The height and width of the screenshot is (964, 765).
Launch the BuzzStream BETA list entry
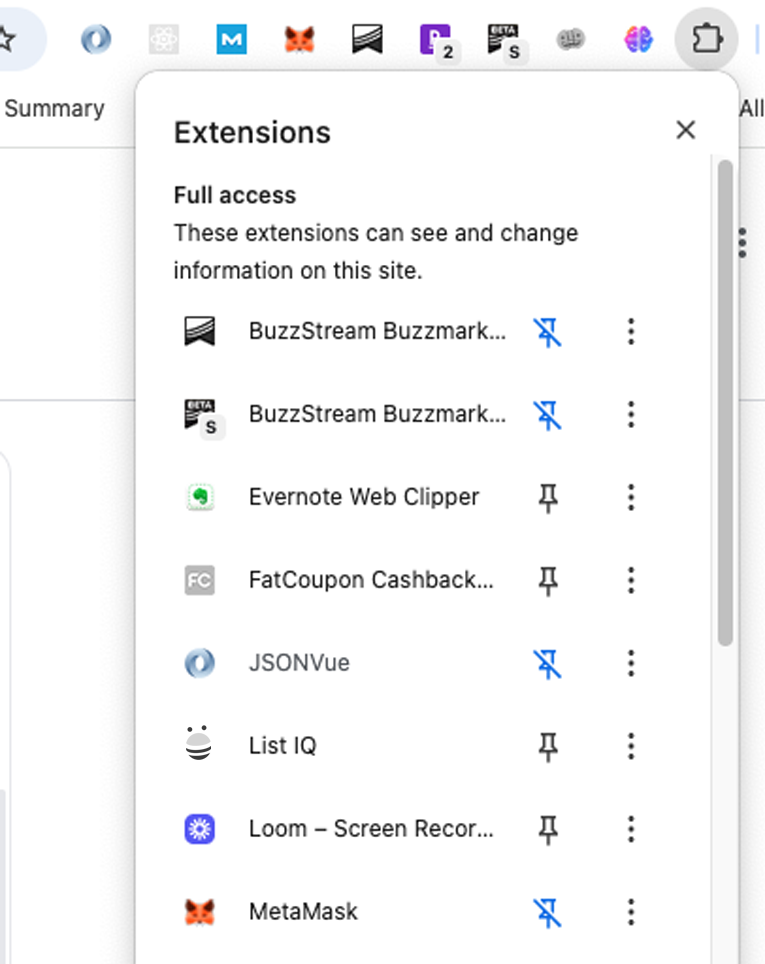(346, 415)
